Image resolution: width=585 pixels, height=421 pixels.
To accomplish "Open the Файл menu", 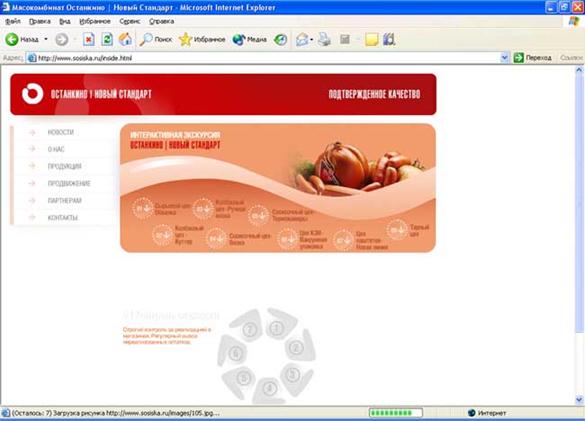I will coord(13,21).
